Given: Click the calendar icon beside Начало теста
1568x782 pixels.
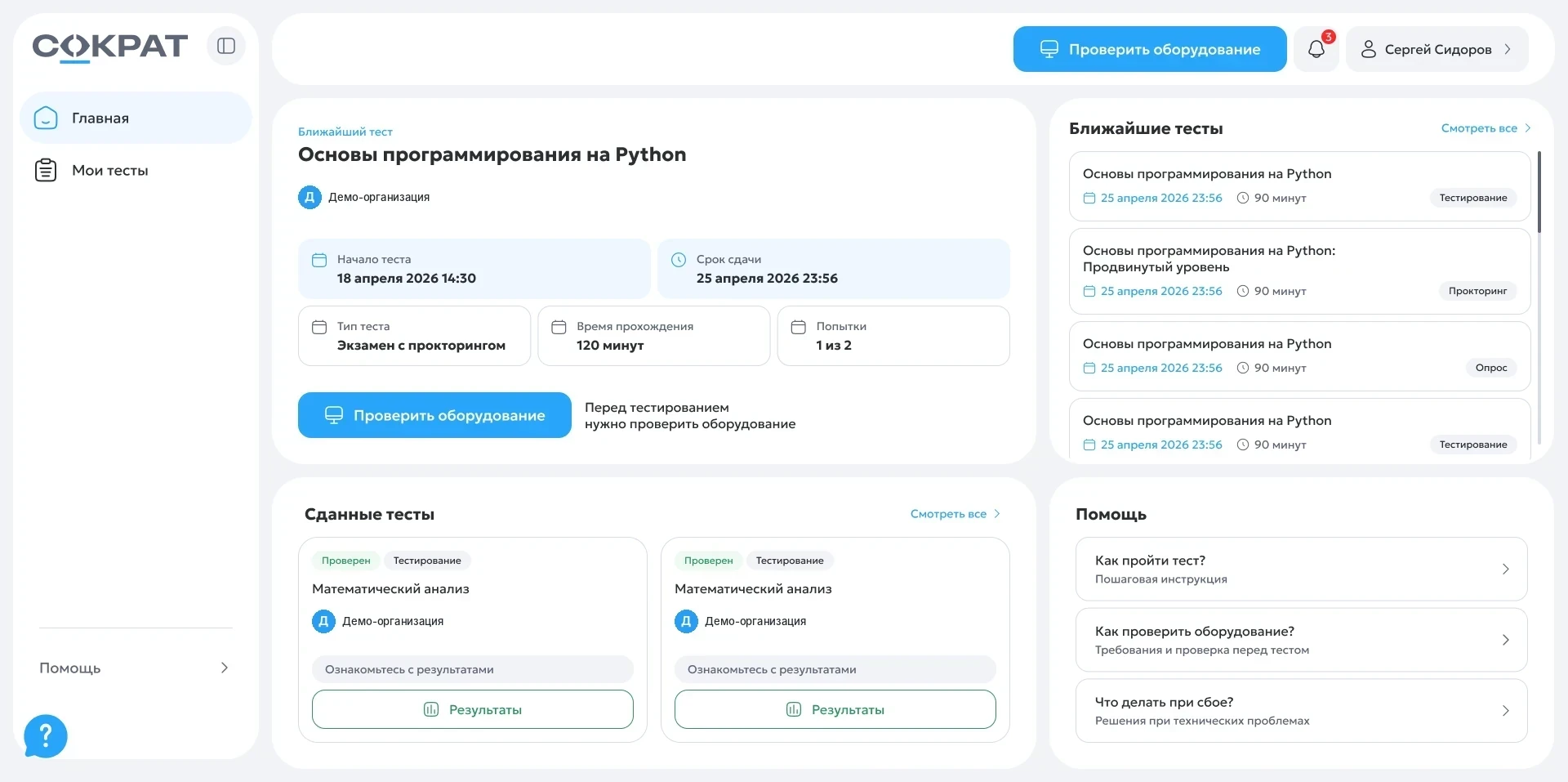Looking at the screenshot, I should click(x=319, y=260).
